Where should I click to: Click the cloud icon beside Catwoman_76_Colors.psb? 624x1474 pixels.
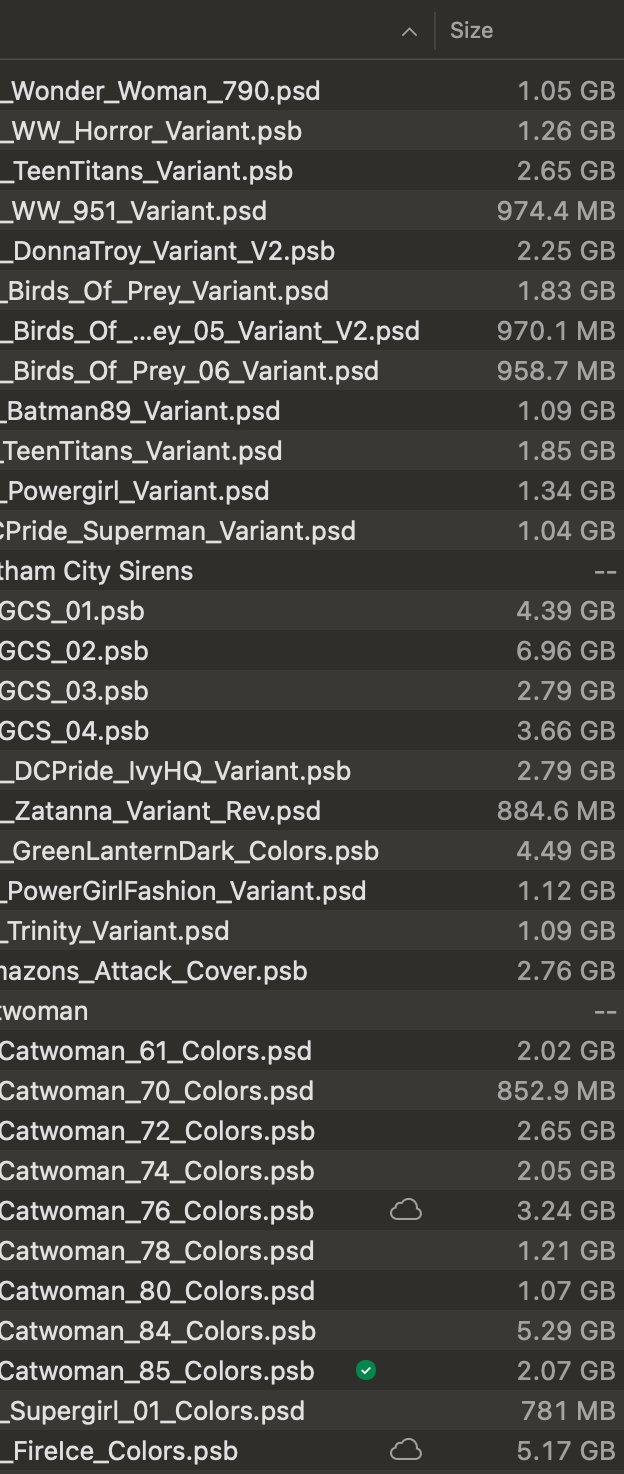coord(405,1211)
